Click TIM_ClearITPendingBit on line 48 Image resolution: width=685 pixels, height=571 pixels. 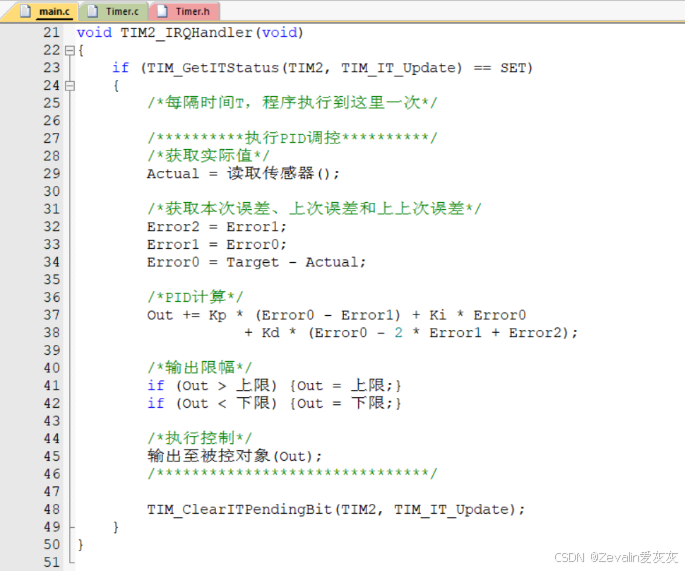click(x=239, y=510)
